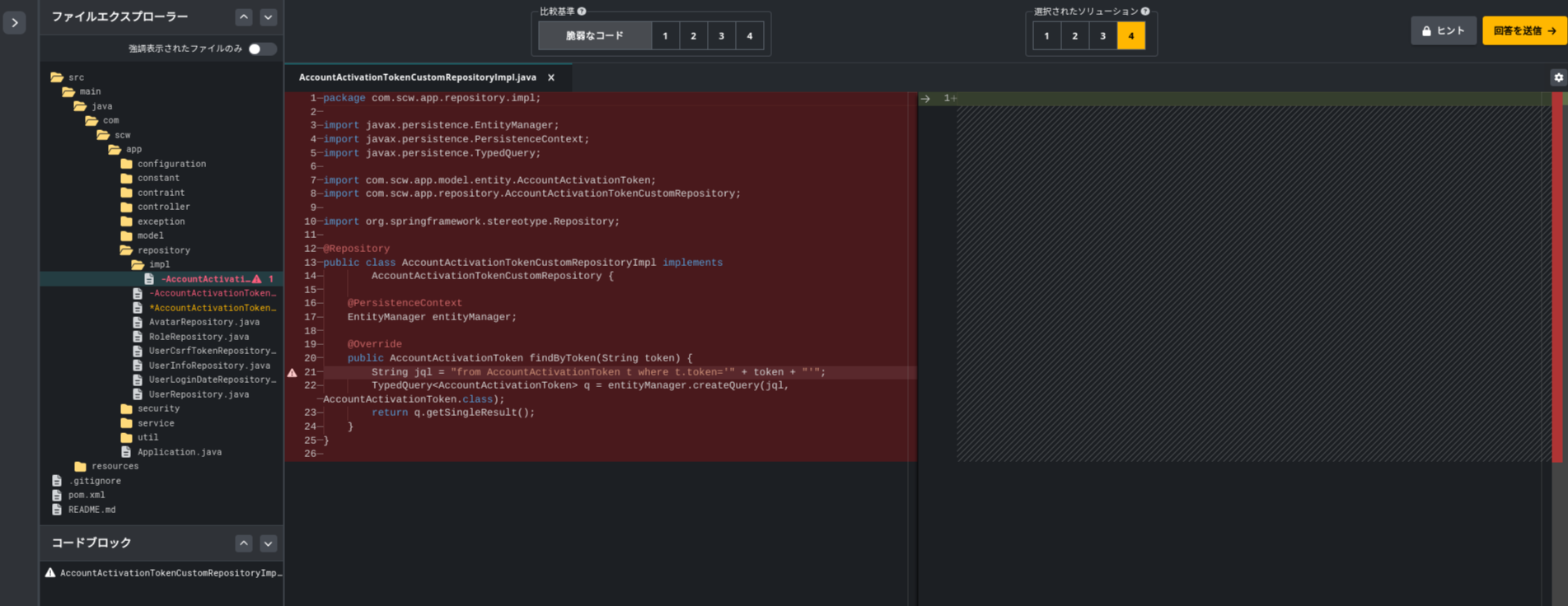1568x606 pixels.
Task: Open .gitignore file
Action: pos(86,481)
